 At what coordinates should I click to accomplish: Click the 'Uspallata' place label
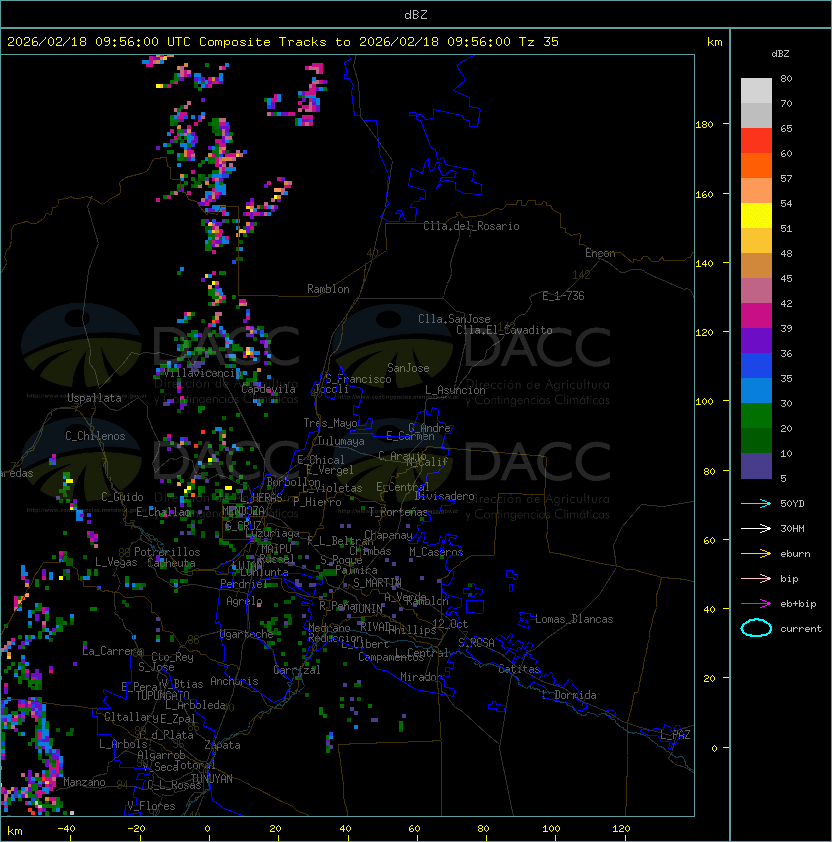pos(94,398)
